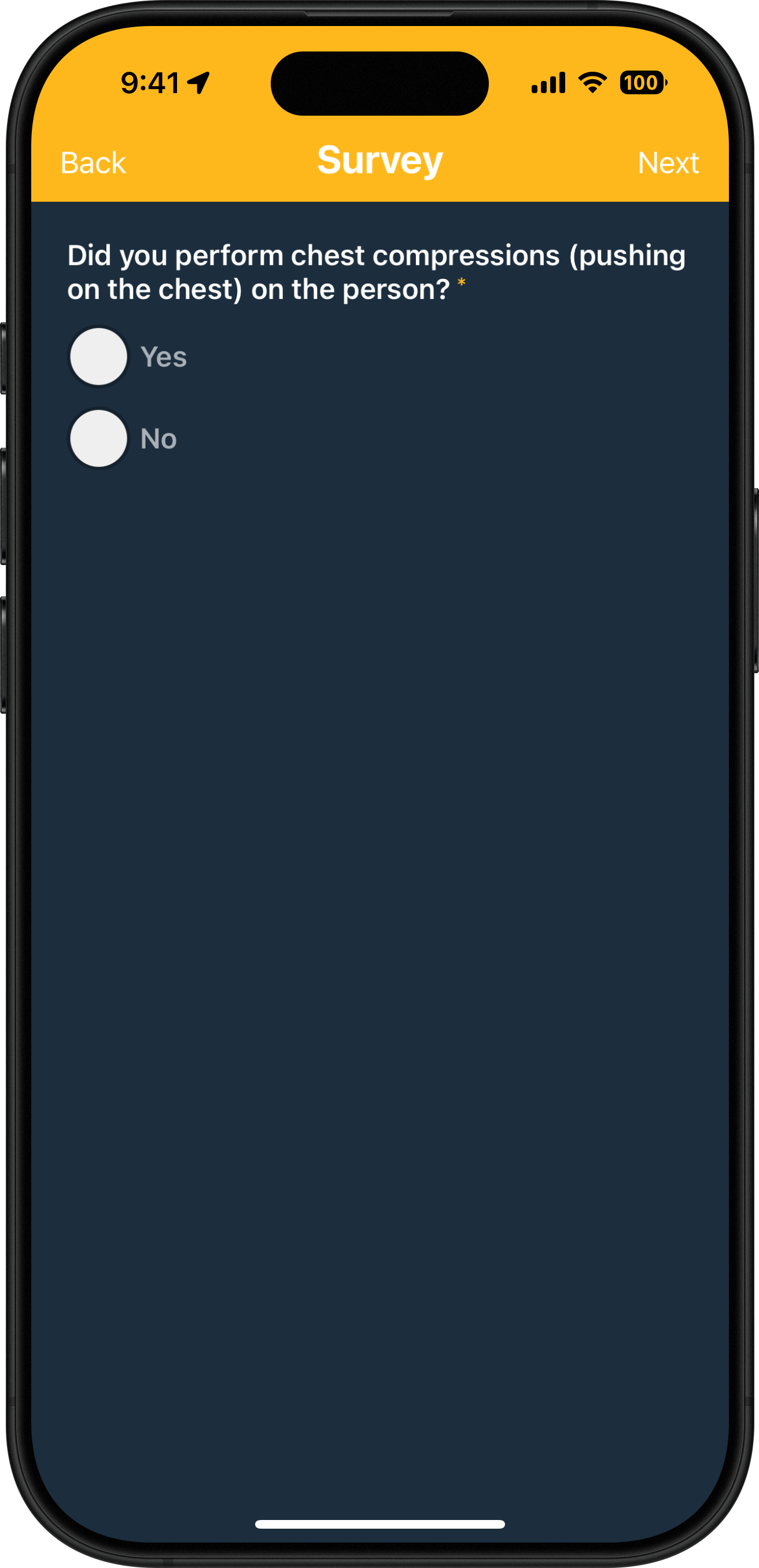Click the volume up button on phone frame
The height and width of the screenshot is (1568, 759).
3,506
